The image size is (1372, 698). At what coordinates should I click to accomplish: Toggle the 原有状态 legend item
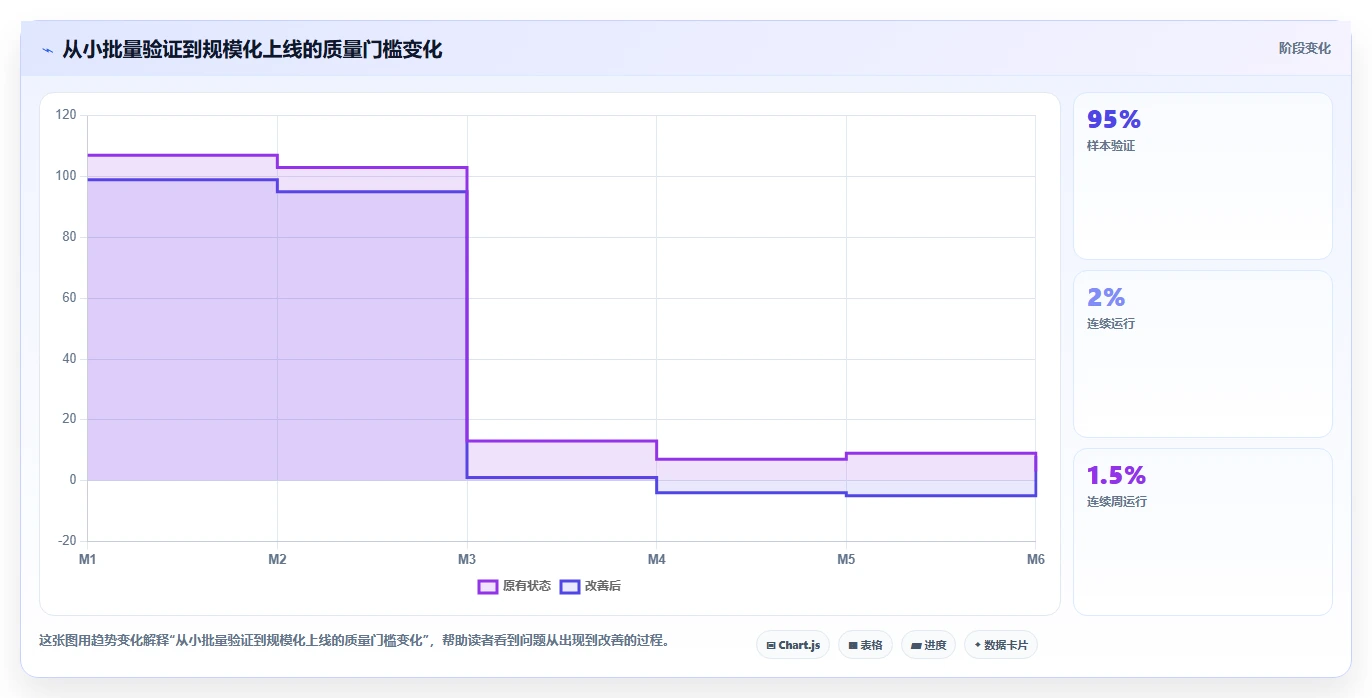pos(514,586)
